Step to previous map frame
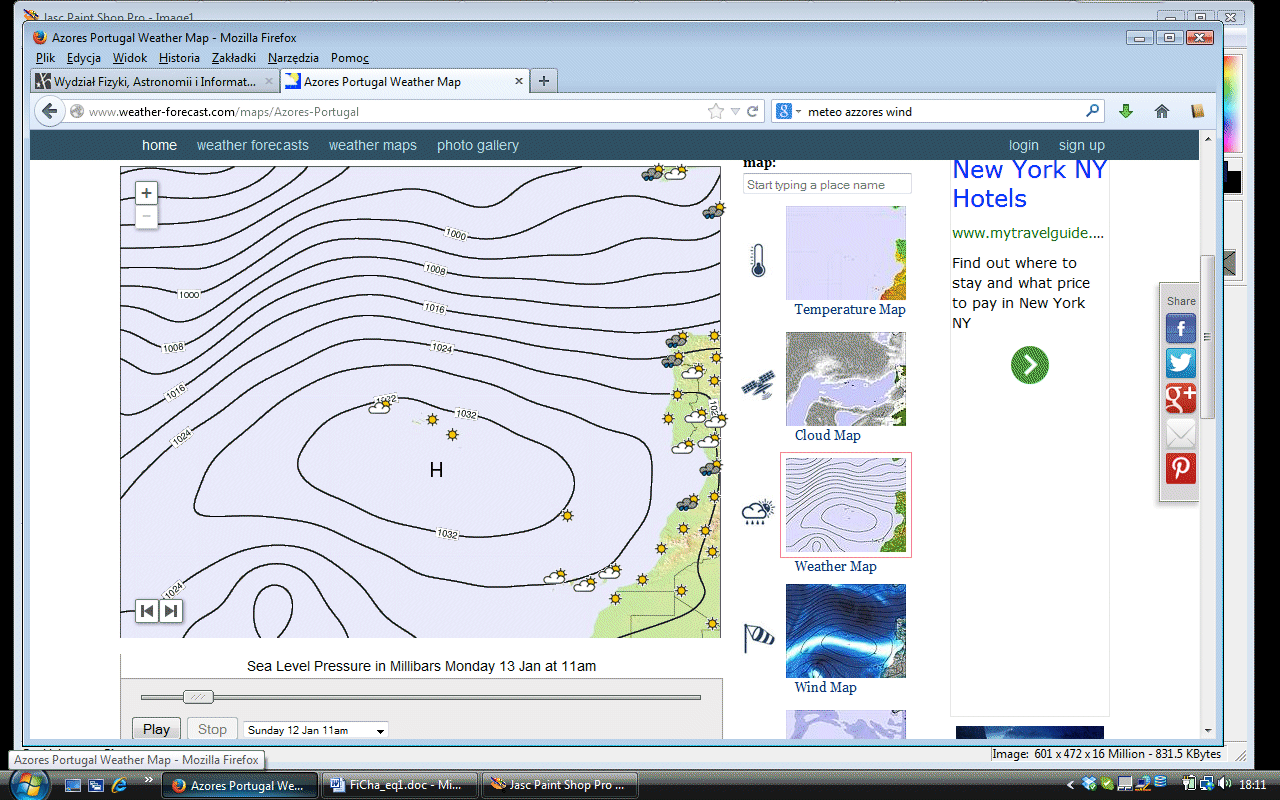This screenshot has width=1280, height=800. click(x=148, y=611)
